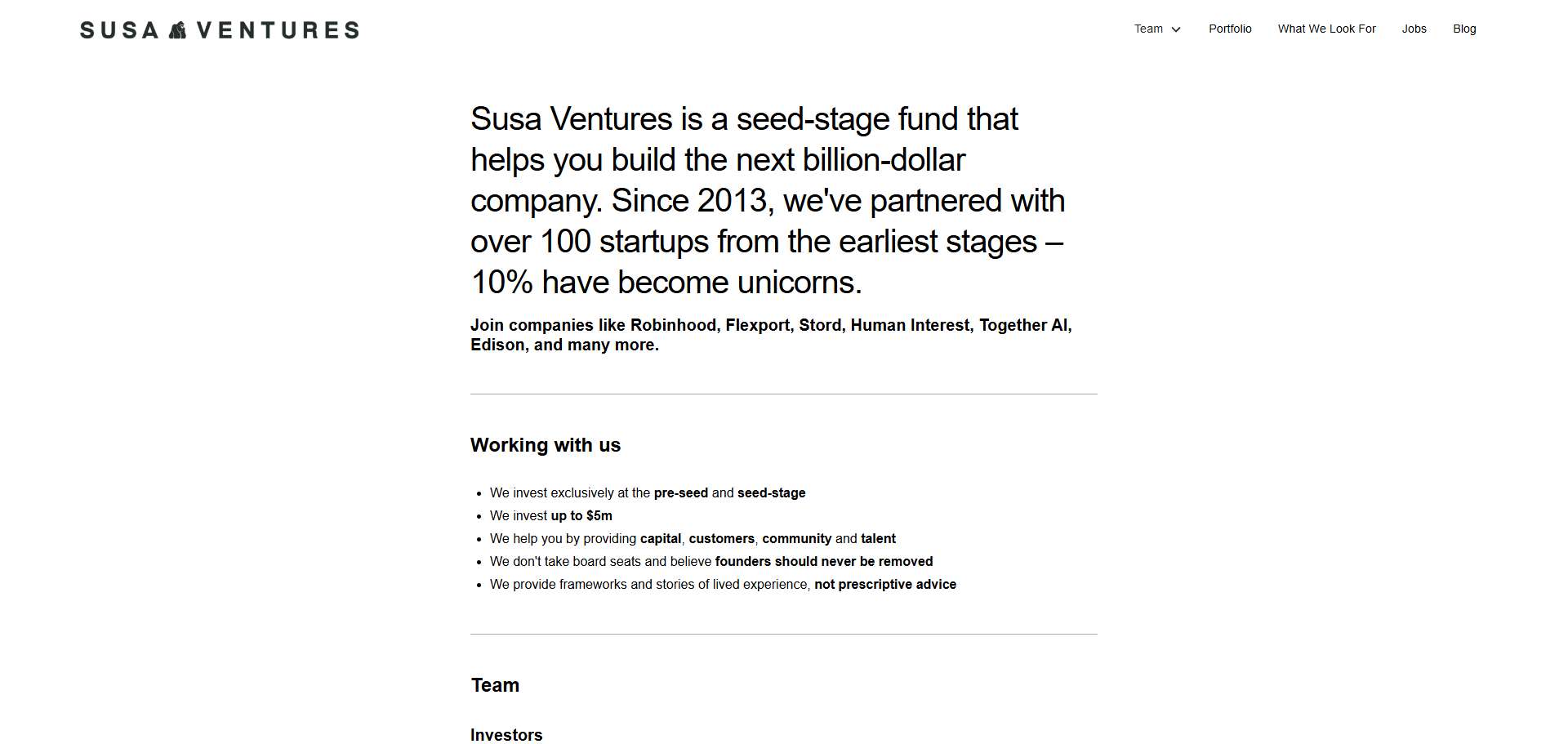Open the What We Look For page
The width and height of the screenshot is (1568, 744).
(1327, 29)
